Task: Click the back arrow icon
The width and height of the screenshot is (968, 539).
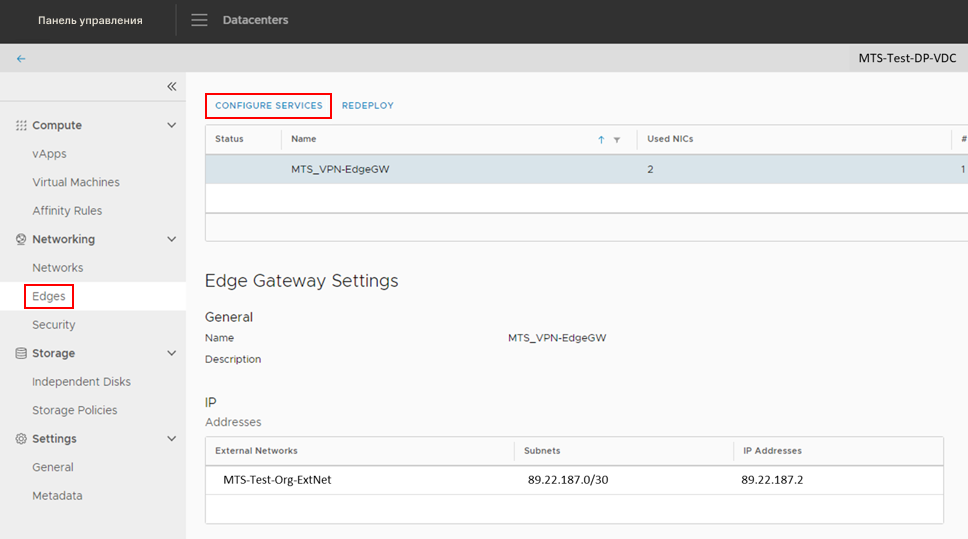Action: (x=21, y=58)
